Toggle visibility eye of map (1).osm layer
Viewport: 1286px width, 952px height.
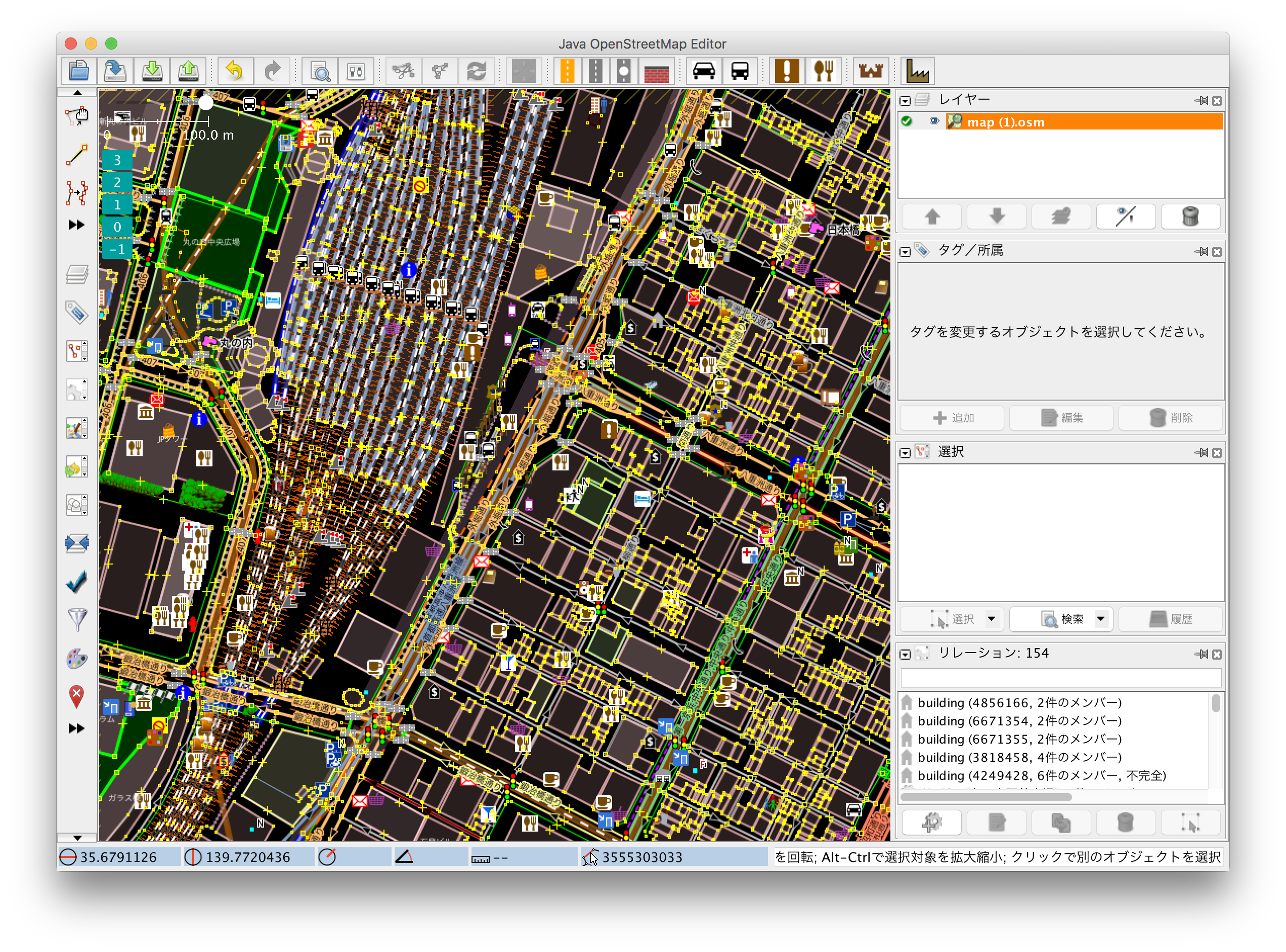coord(933,121)
